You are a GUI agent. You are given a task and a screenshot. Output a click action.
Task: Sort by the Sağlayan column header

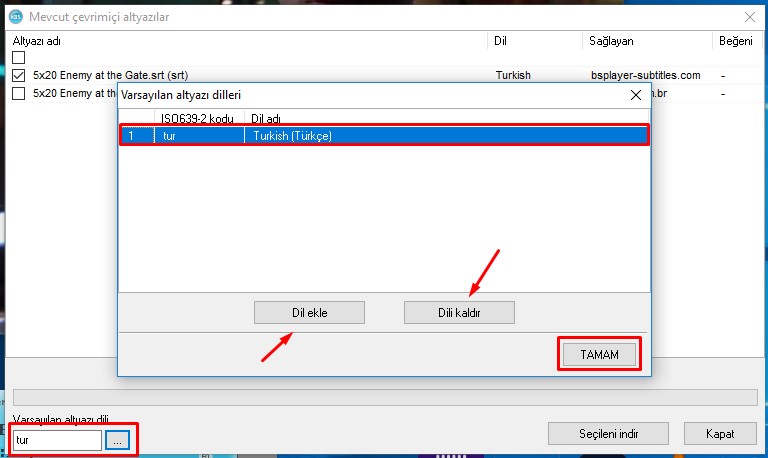coord(646,41)
